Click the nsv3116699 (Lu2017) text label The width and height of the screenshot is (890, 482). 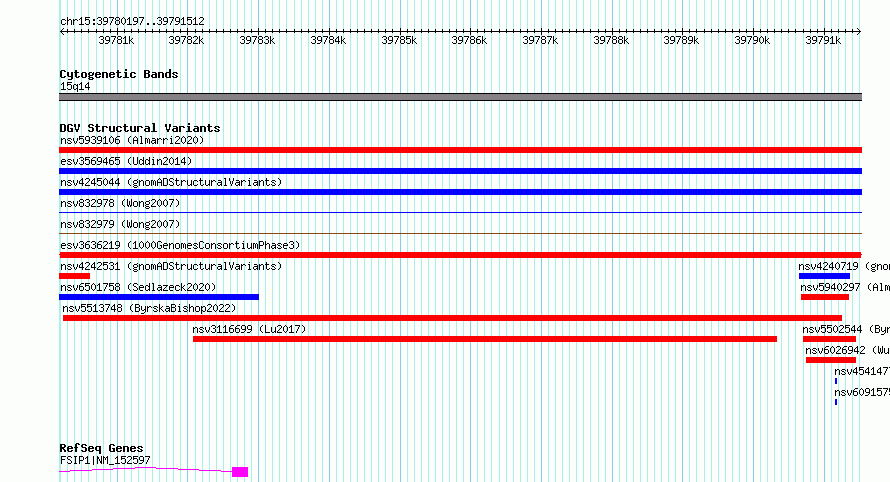[249, 329]
